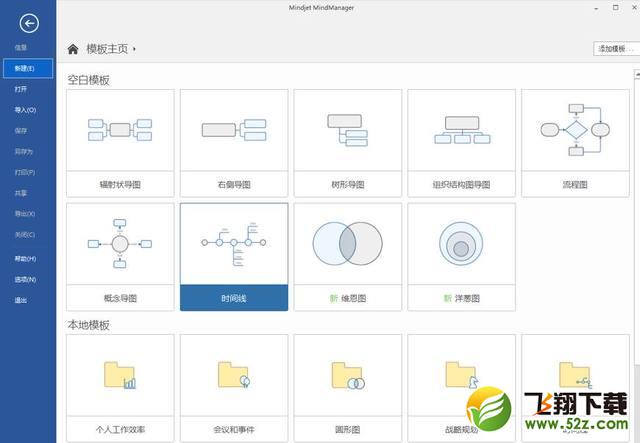This screenshot has height=443, width=640.
Task: Click 退出 in the sidebar
Action: pyautogui.click(x=21, y=300)
